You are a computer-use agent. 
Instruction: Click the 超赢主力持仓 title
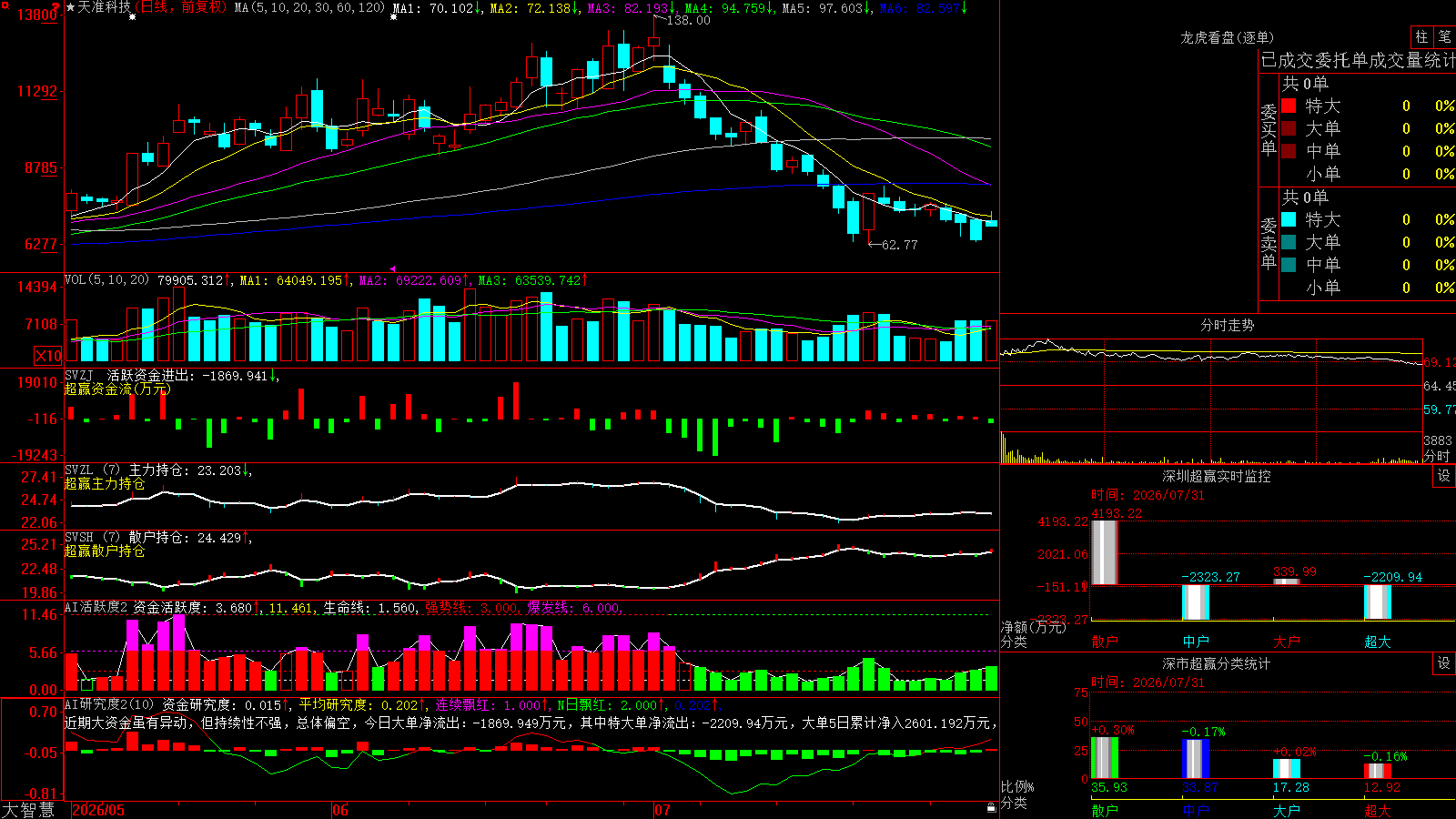(105, 483)
